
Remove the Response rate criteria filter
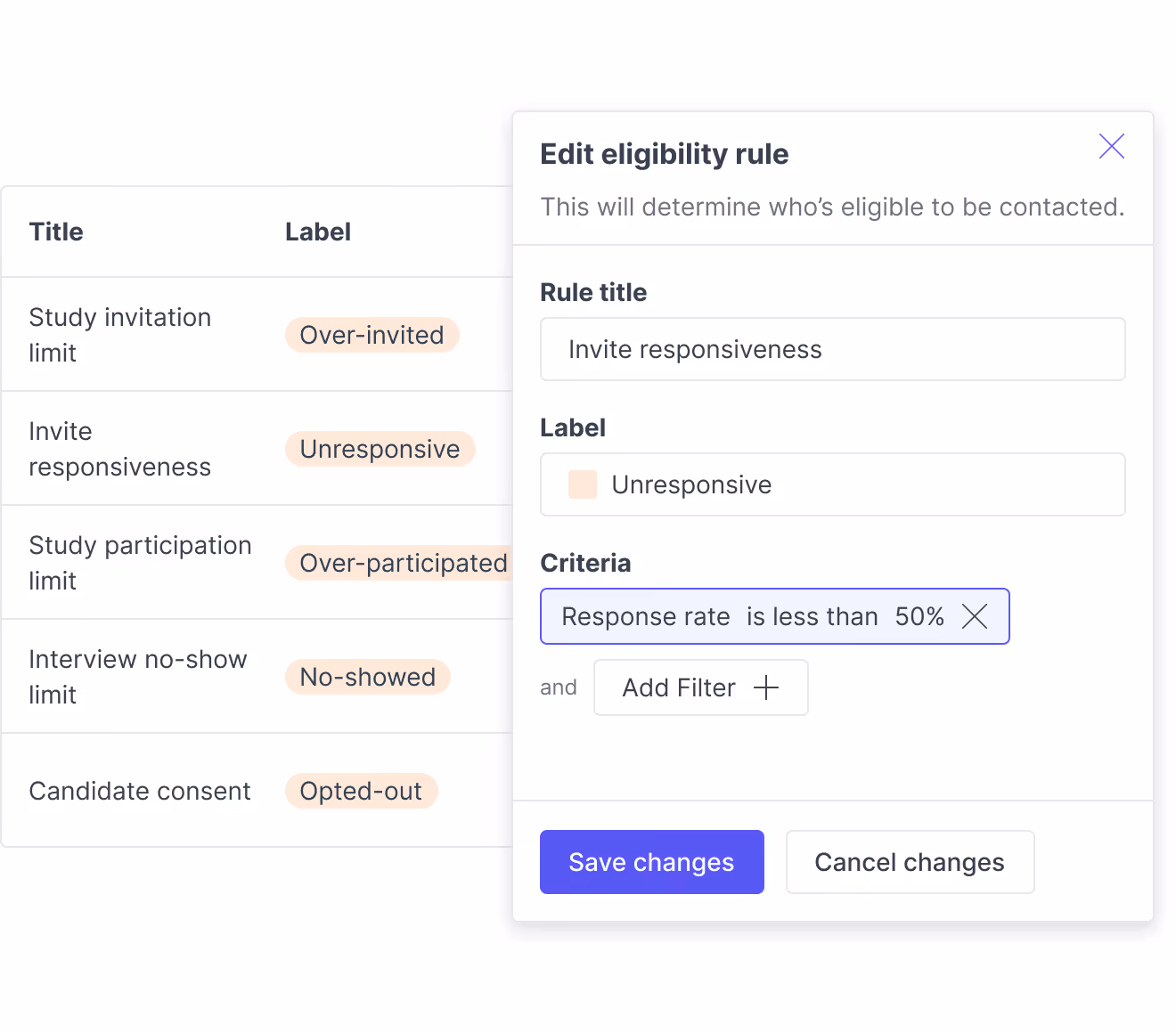(x=976, y=616)
